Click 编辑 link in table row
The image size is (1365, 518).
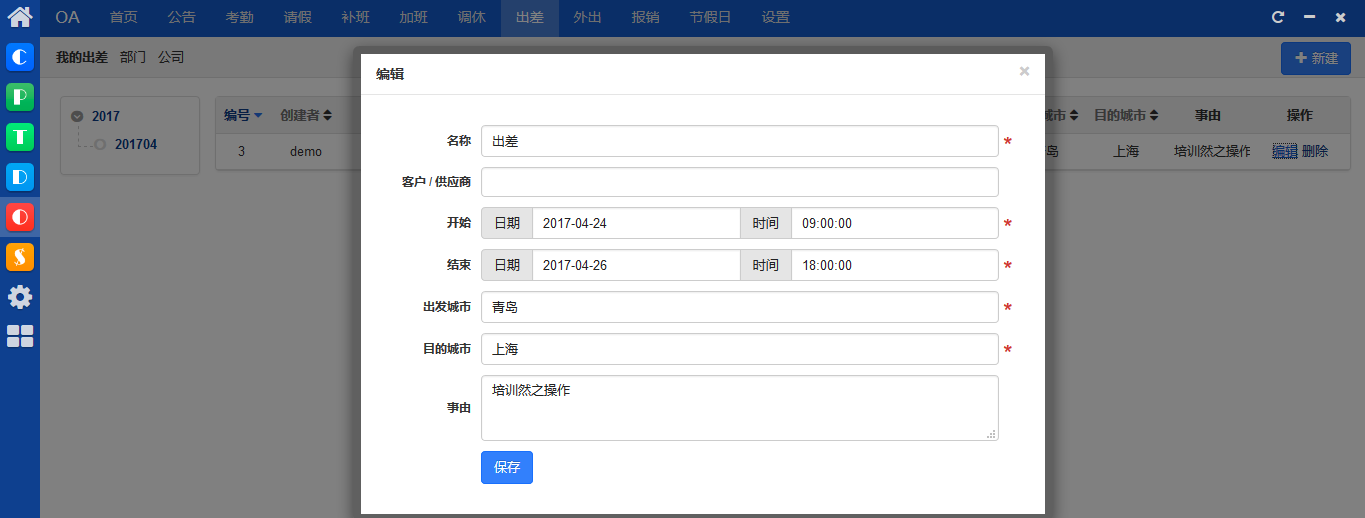pyautogui.click(x=1285, y=151)
